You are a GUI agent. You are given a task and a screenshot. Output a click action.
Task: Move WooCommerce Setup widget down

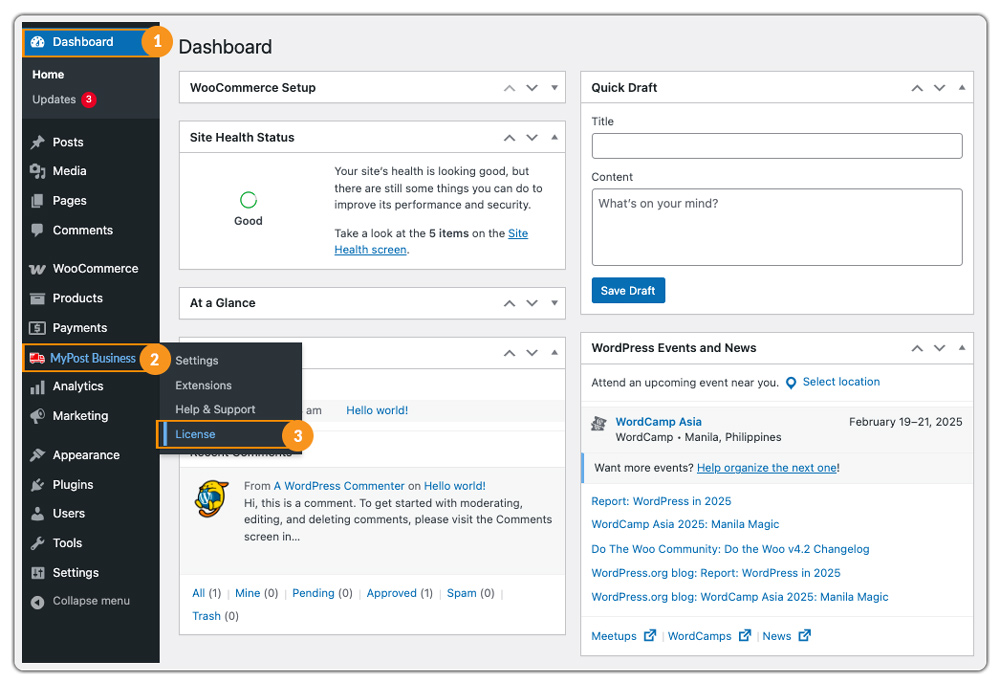click(532, 88)
